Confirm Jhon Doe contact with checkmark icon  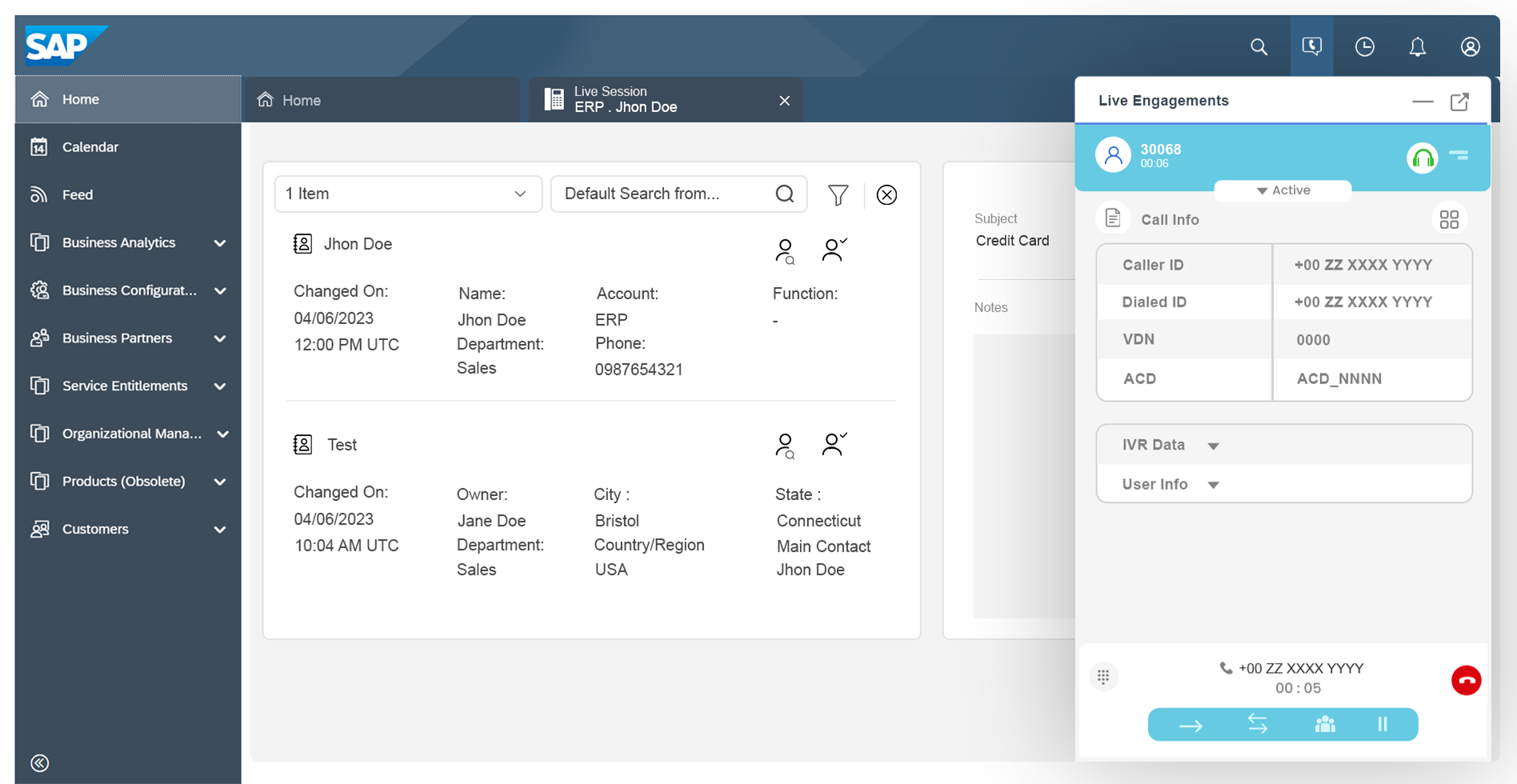[834, 250]
